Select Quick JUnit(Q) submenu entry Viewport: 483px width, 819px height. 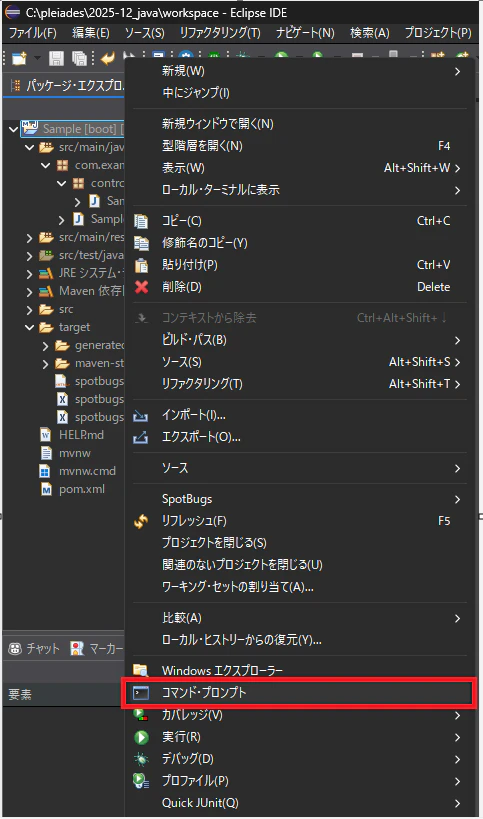[299, 803]
